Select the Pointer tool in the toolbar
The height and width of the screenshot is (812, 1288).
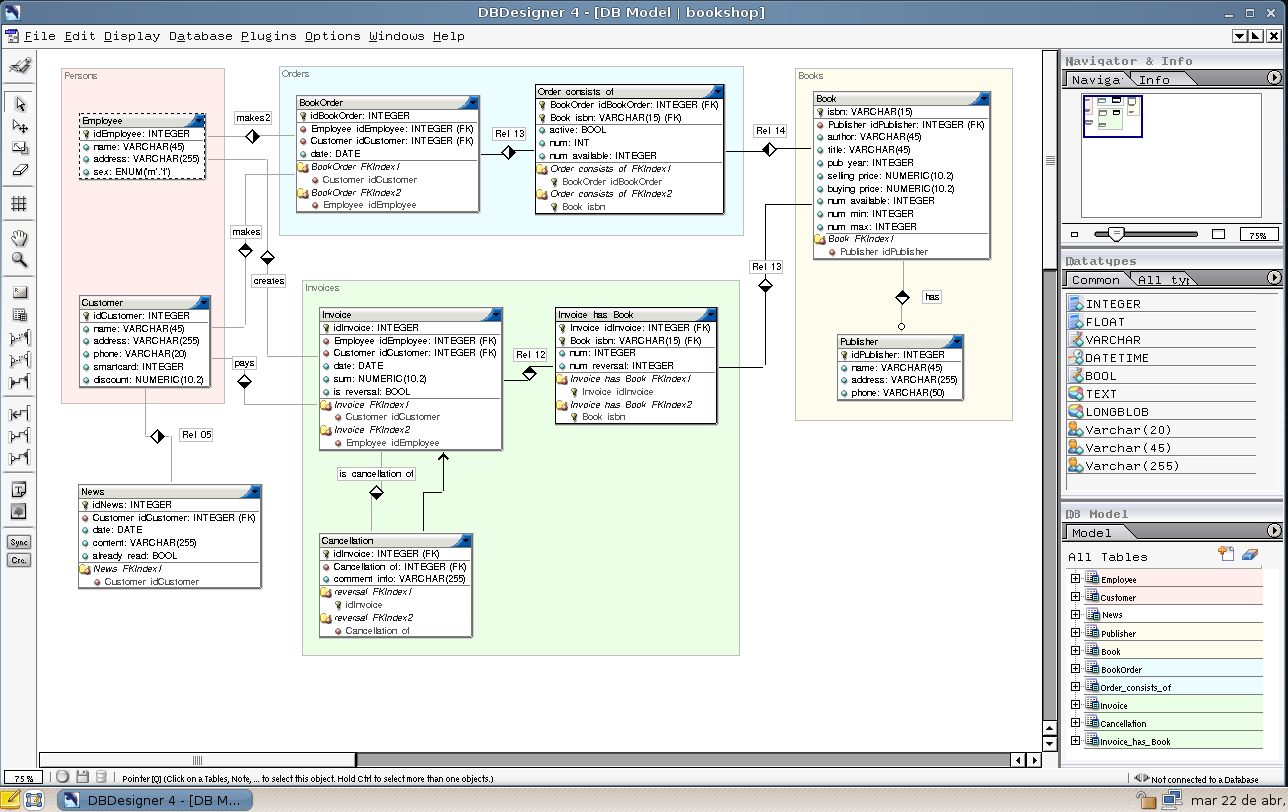point(19,104)
